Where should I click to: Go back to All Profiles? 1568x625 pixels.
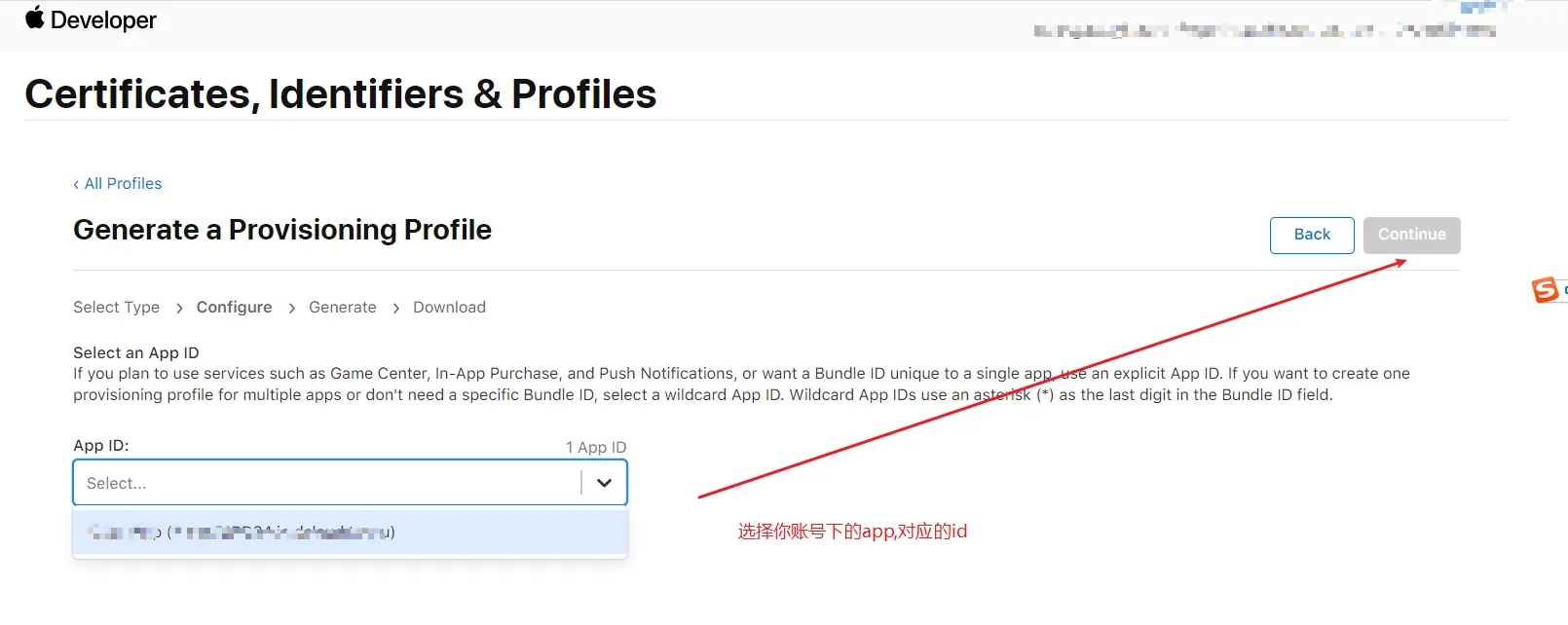click(x=123, y=184)
